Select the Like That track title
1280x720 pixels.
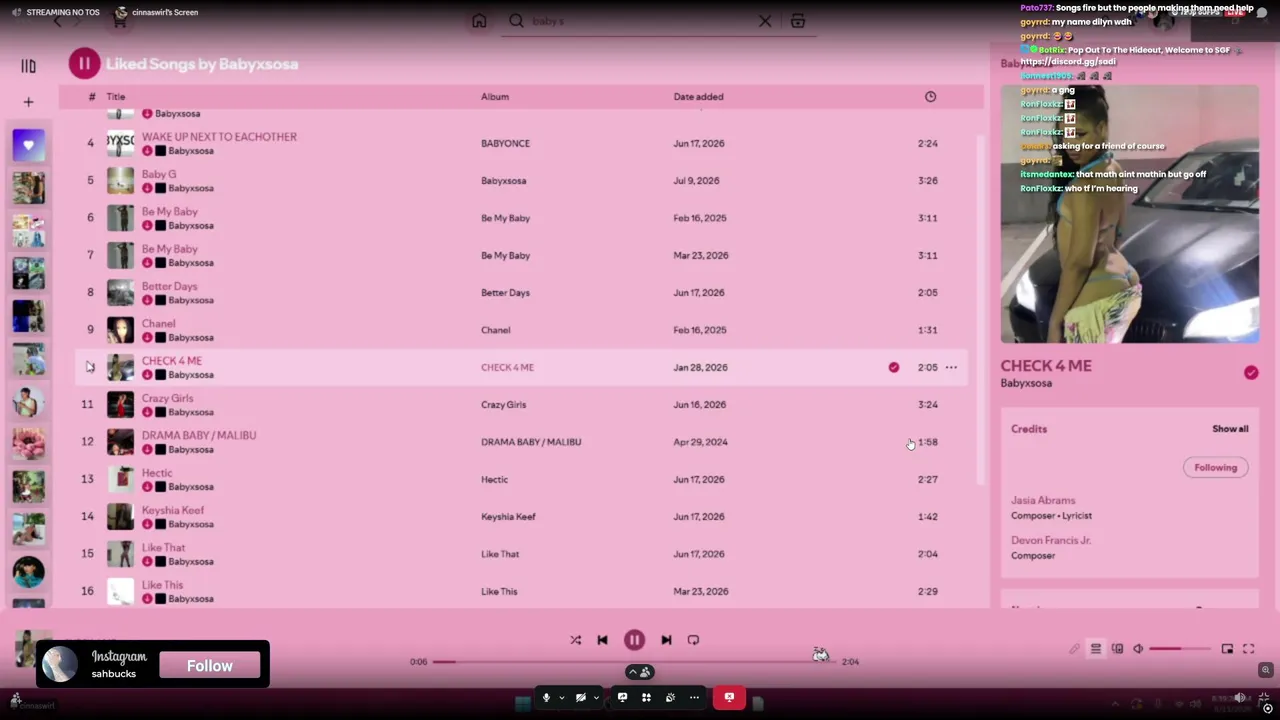164,548
